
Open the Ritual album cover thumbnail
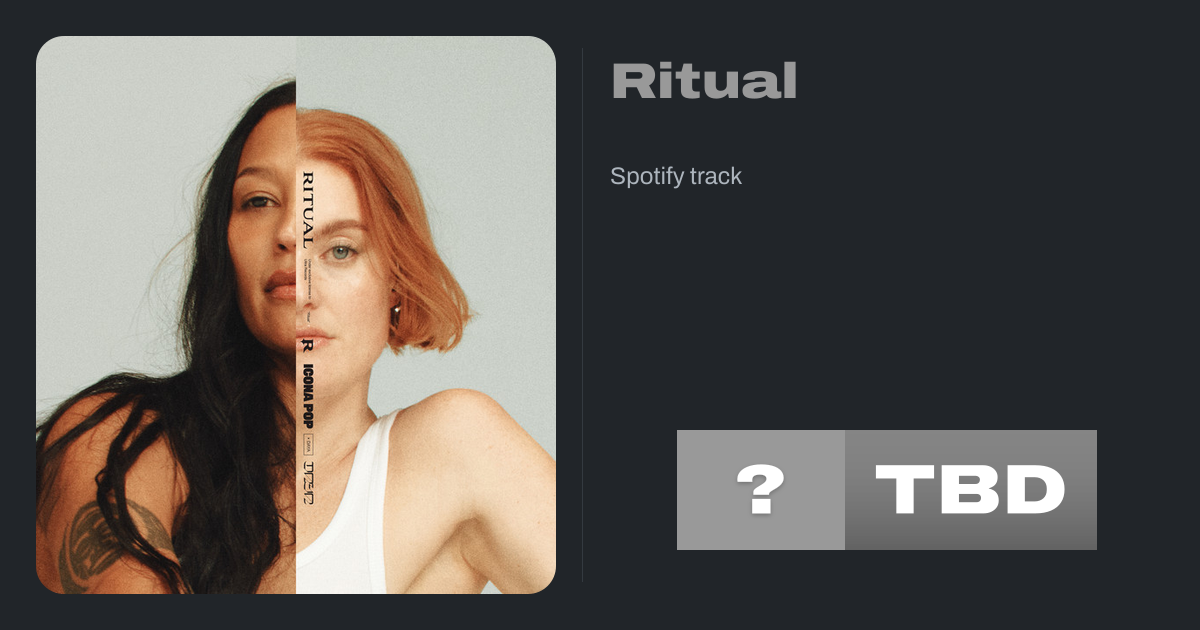pyautogui.click(x=296, y=315)
